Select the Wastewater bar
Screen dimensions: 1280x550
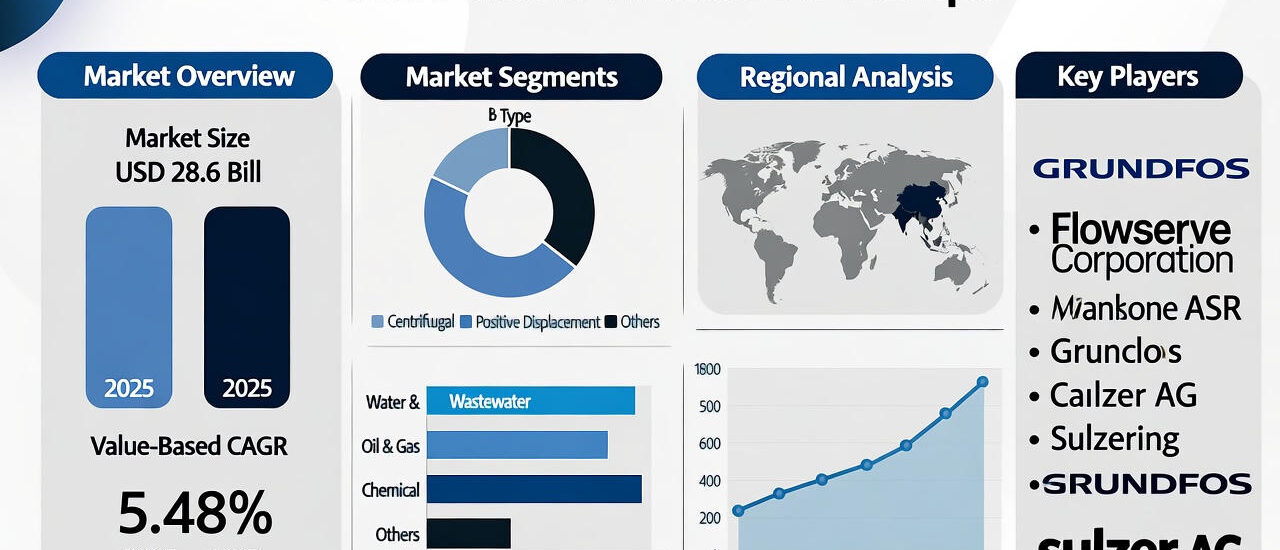(x=531, y=401)
